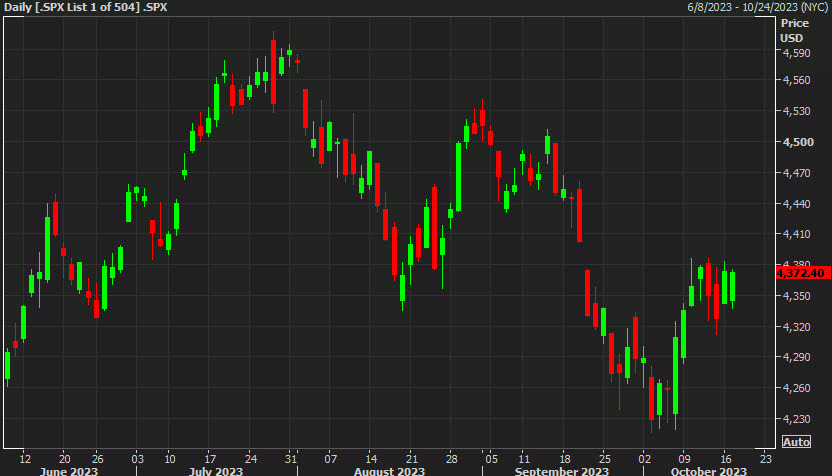This screenshot has height=476, width=832.
Task: Click the Price USD axis header
Action: click(x=794, y=31)
